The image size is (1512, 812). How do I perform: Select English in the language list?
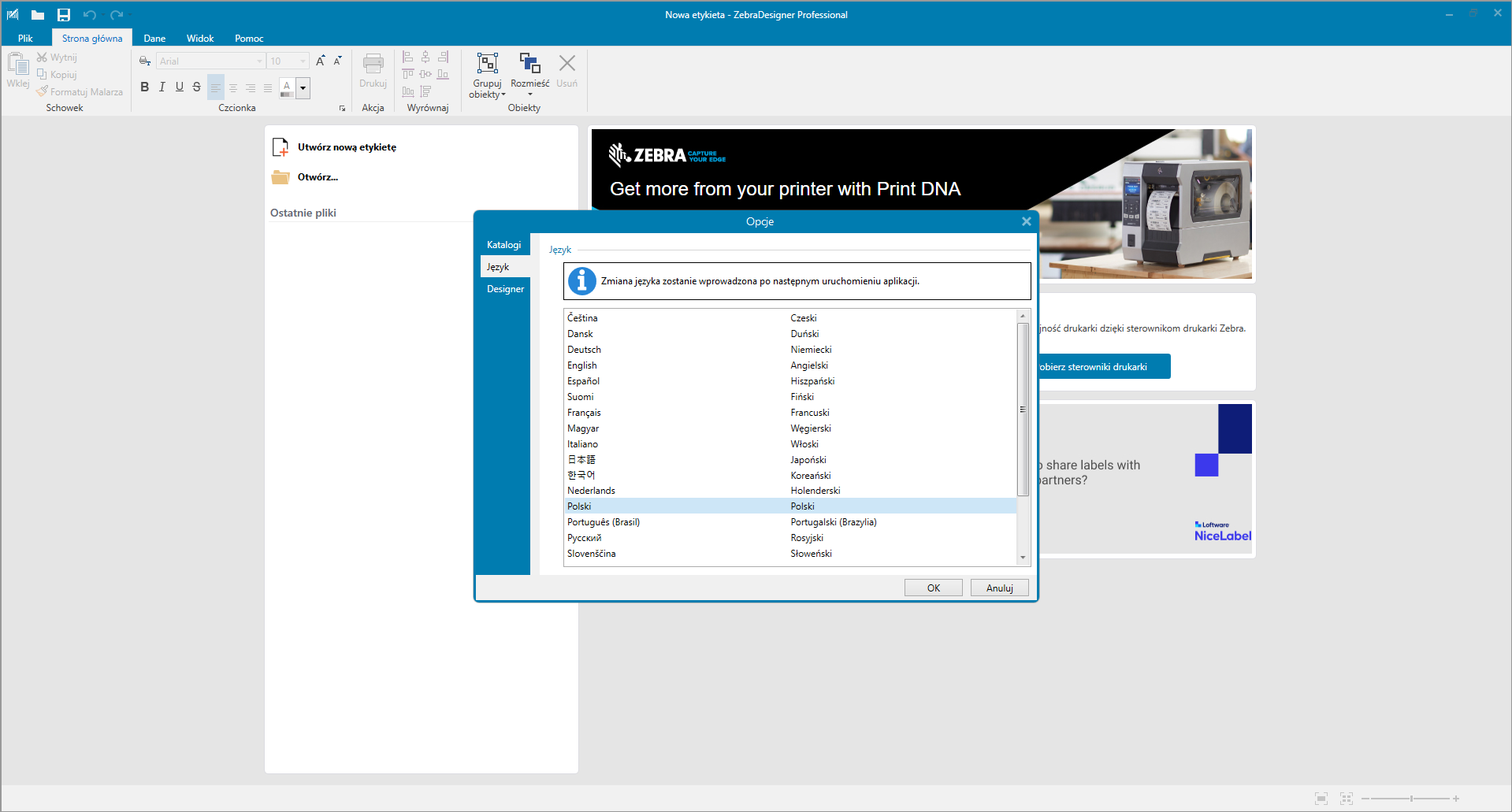(790, 365)
